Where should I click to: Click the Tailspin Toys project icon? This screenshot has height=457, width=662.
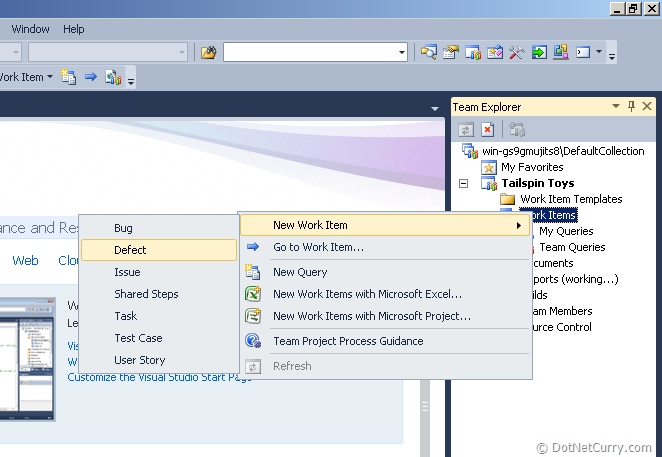tap(489, 183)
